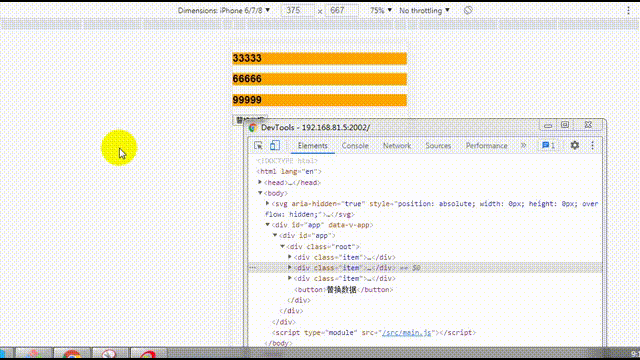Switch to the Elements tab
This screenshot has height=360, width=640.
click(x=312, y=146)
